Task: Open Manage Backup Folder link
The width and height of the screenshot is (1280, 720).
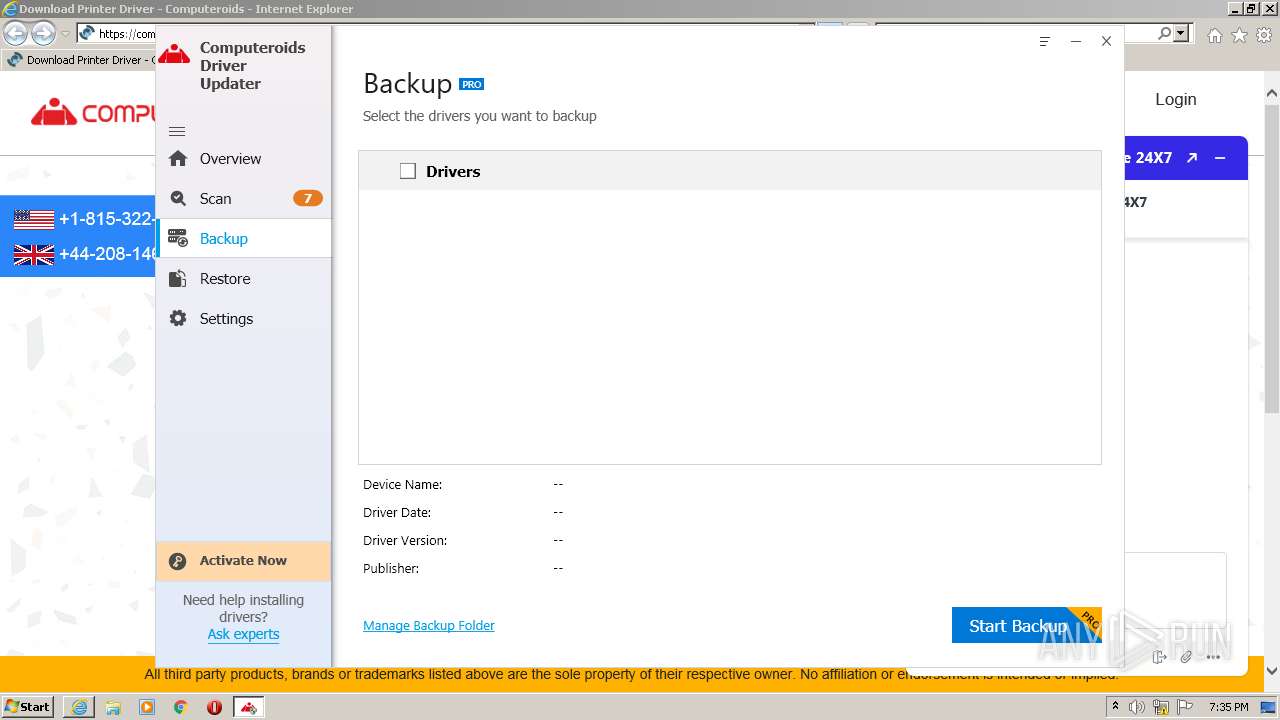Action: (429, 626)
